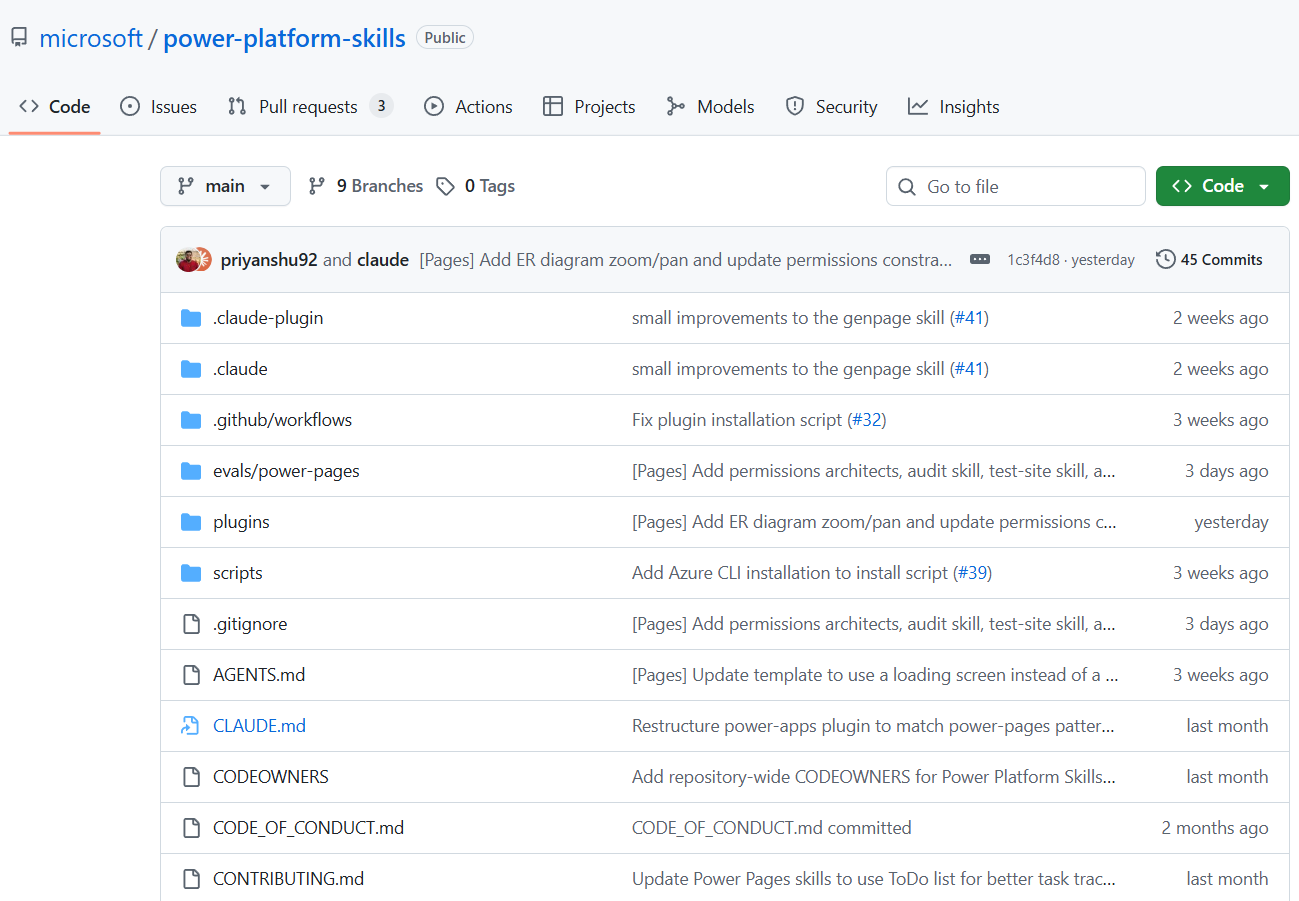This screenshot has height=901, width=1299.
Task: Open the 9 Branches link
Action: point(366,186)
